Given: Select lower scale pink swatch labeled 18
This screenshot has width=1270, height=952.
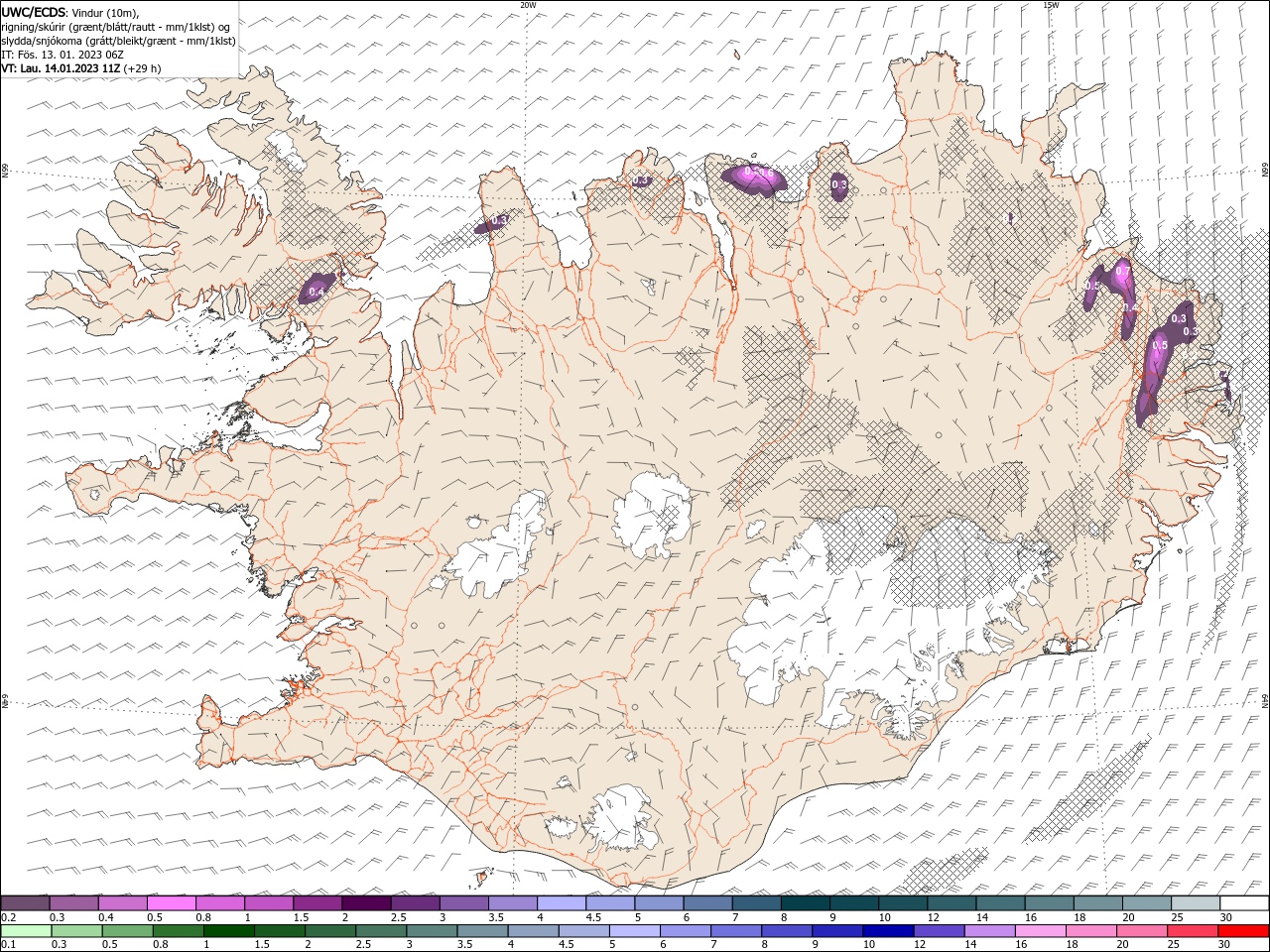Looking at the screenshot, I should coord(1089,931).
